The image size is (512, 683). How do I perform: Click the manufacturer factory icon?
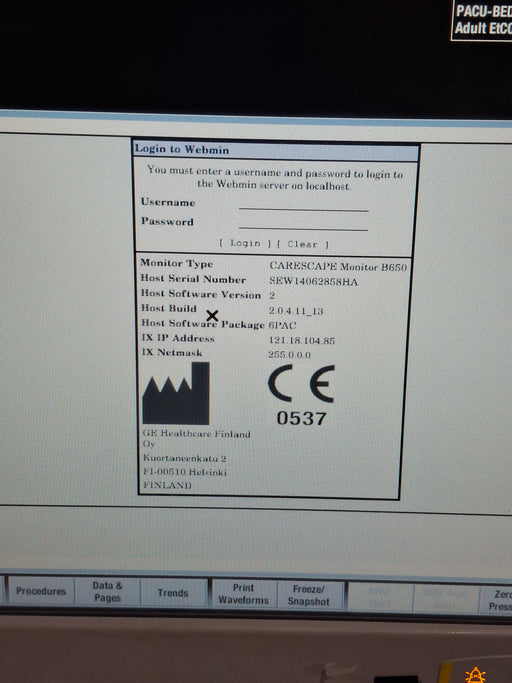click(176, 393)
